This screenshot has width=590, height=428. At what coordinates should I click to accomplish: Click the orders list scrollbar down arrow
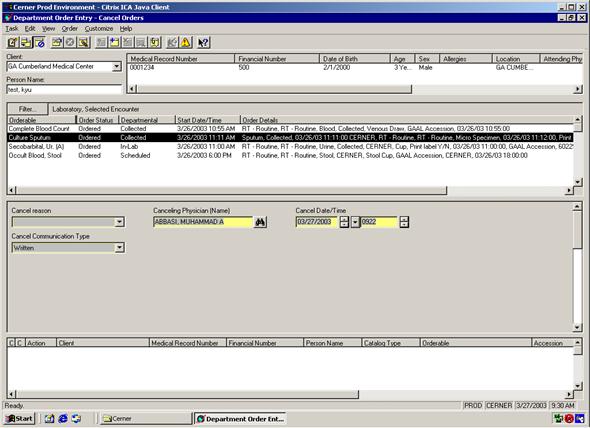tap(578, 182)
